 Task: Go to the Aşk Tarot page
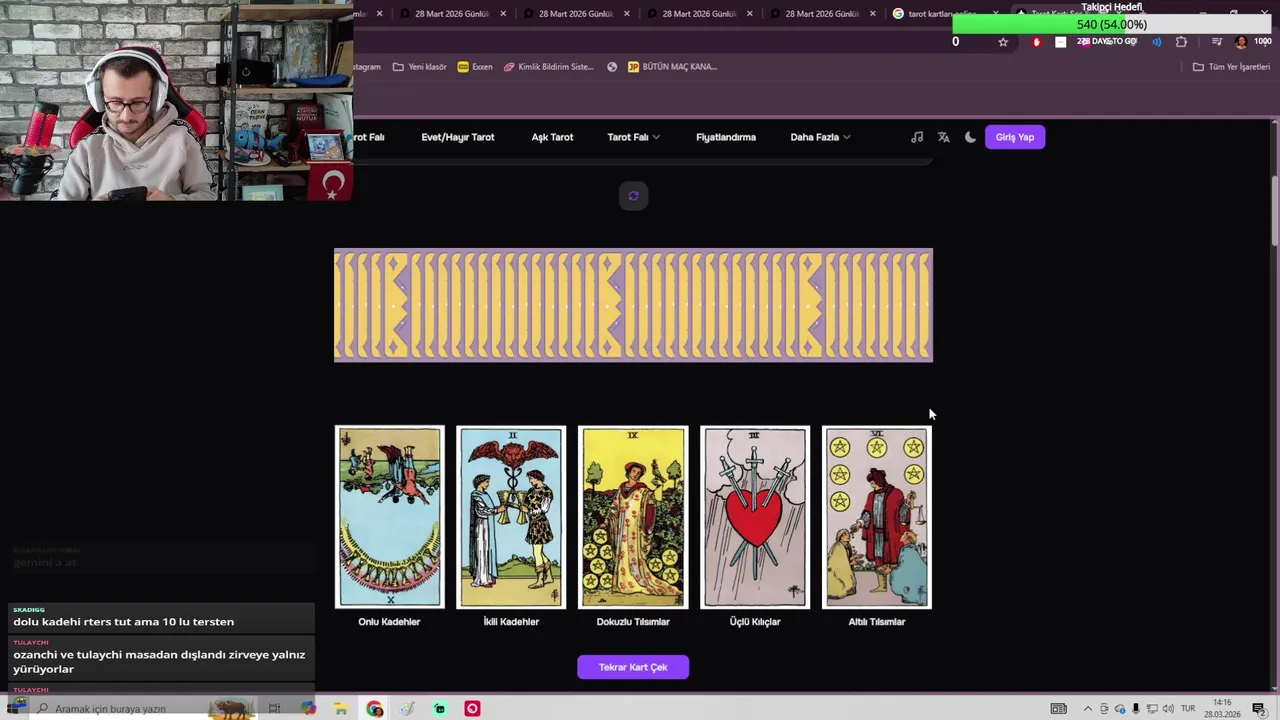[552, 137]
